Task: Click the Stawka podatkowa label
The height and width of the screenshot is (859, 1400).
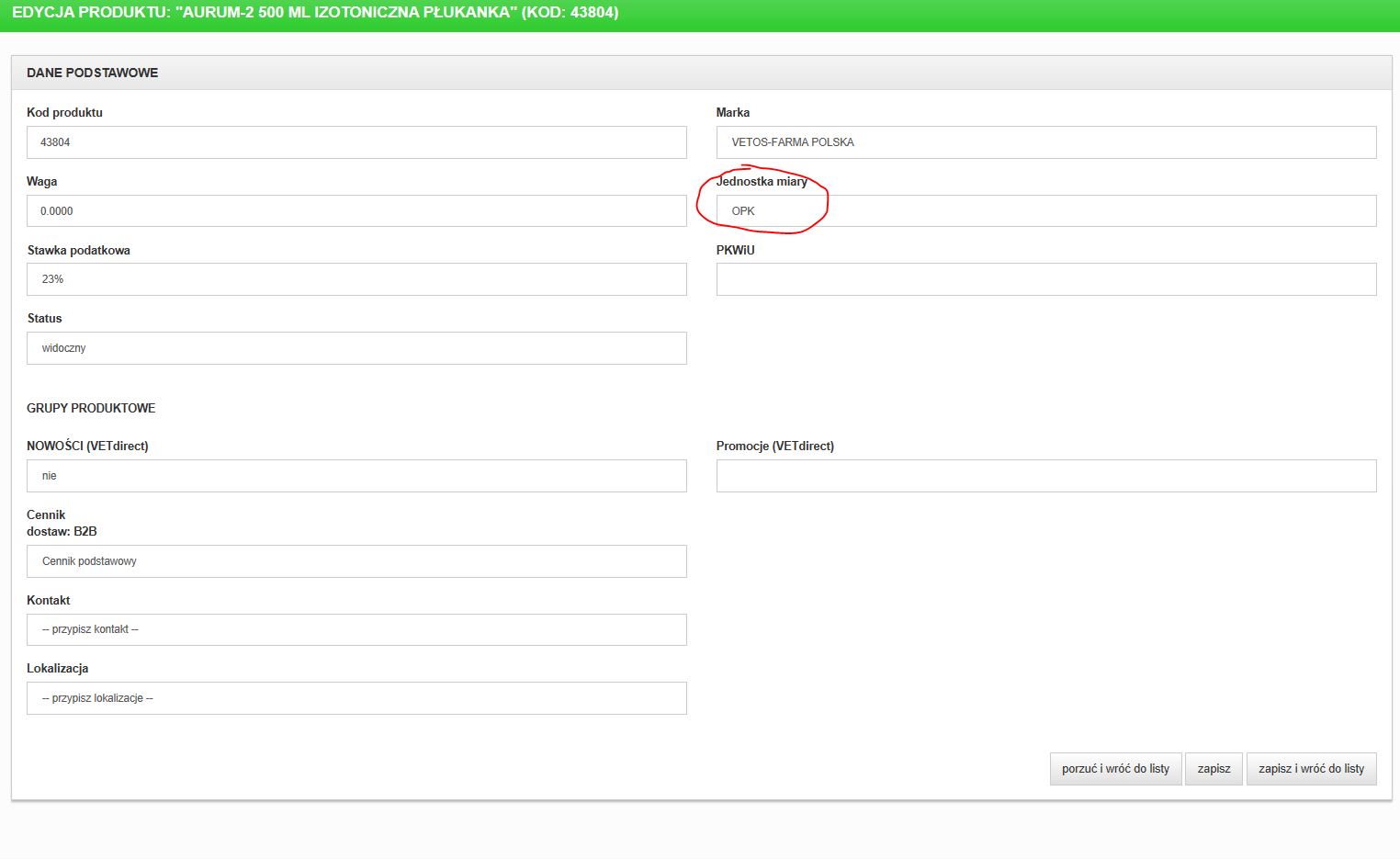Action: tap(78, 250)
